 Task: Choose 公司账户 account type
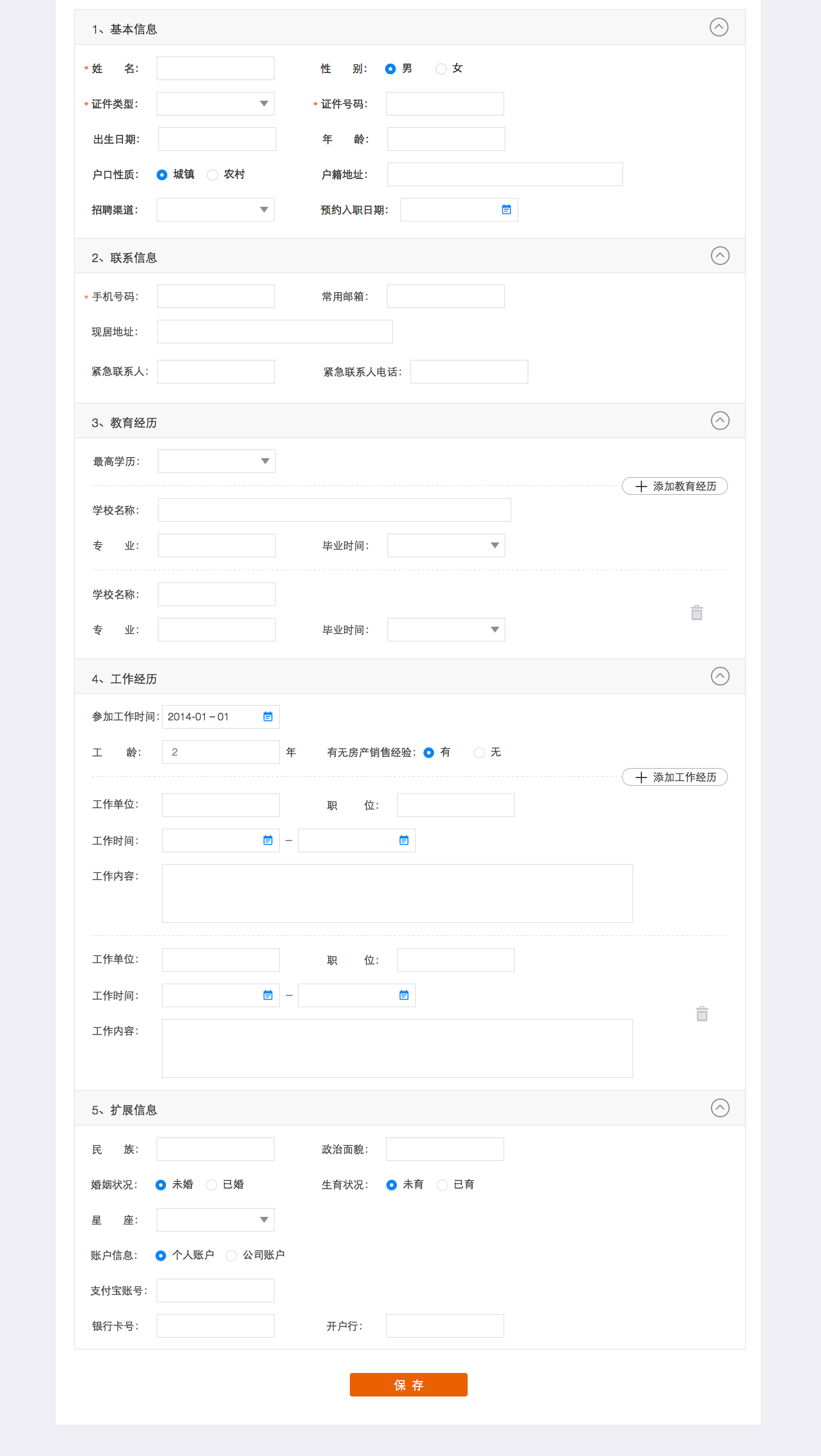pyautogui.click(x=231, y=1256)
